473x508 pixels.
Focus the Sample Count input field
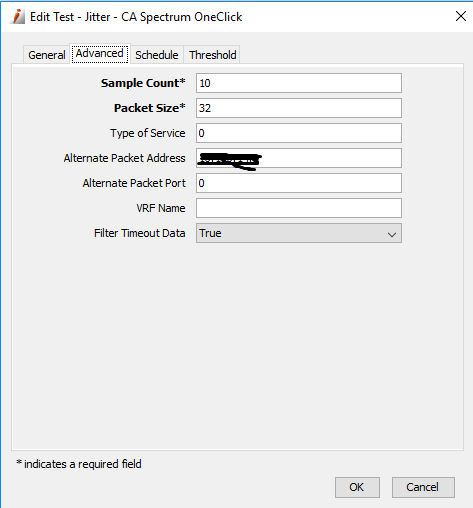click(299, 83)
